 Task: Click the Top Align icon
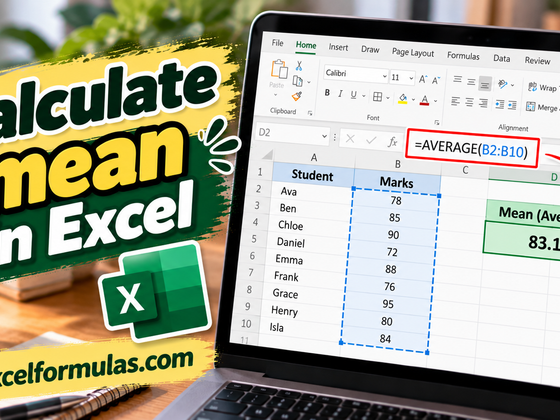458,79
